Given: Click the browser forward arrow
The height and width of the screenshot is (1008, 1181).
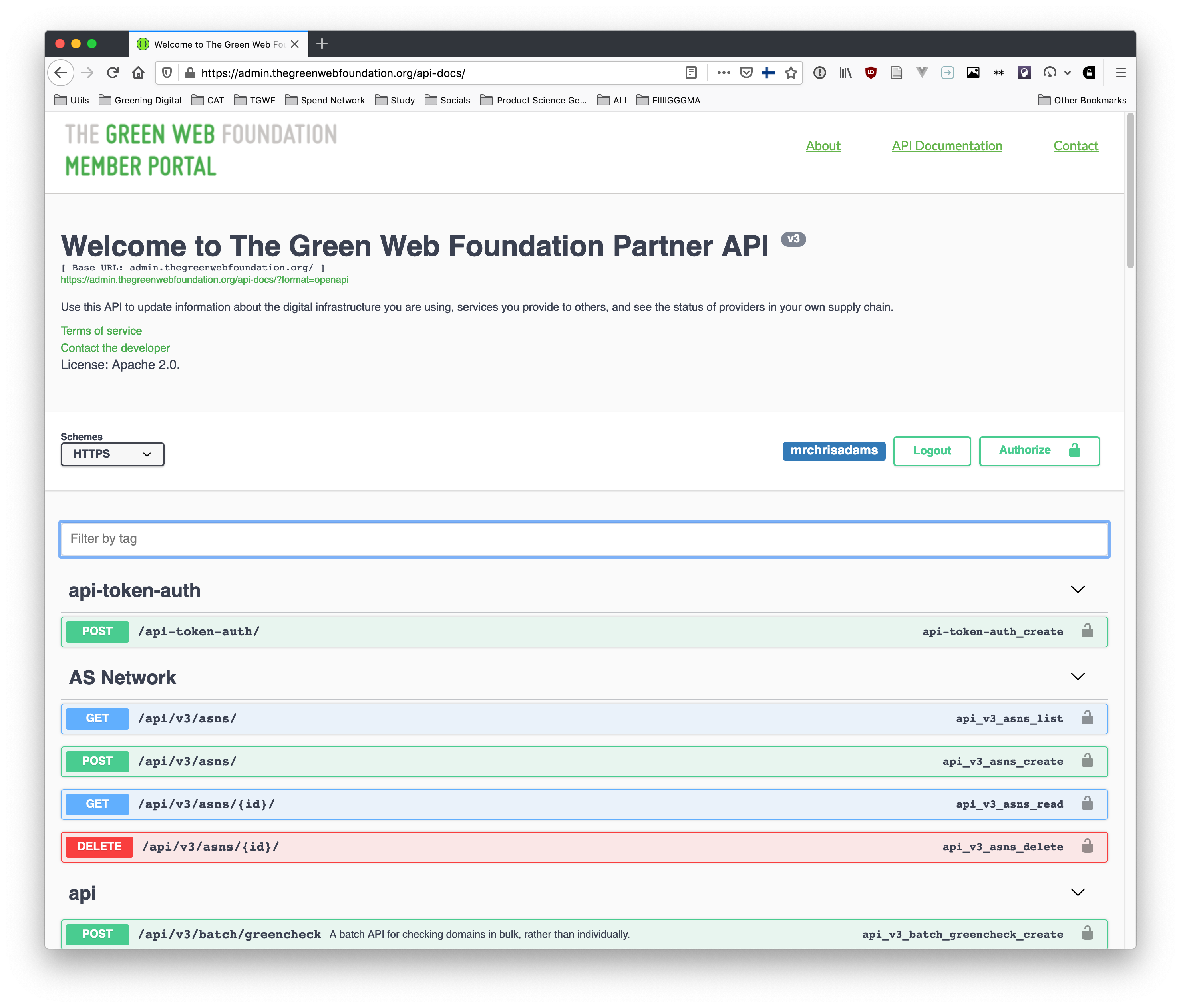Looking at the screenshot, I should tap(87, 73).
